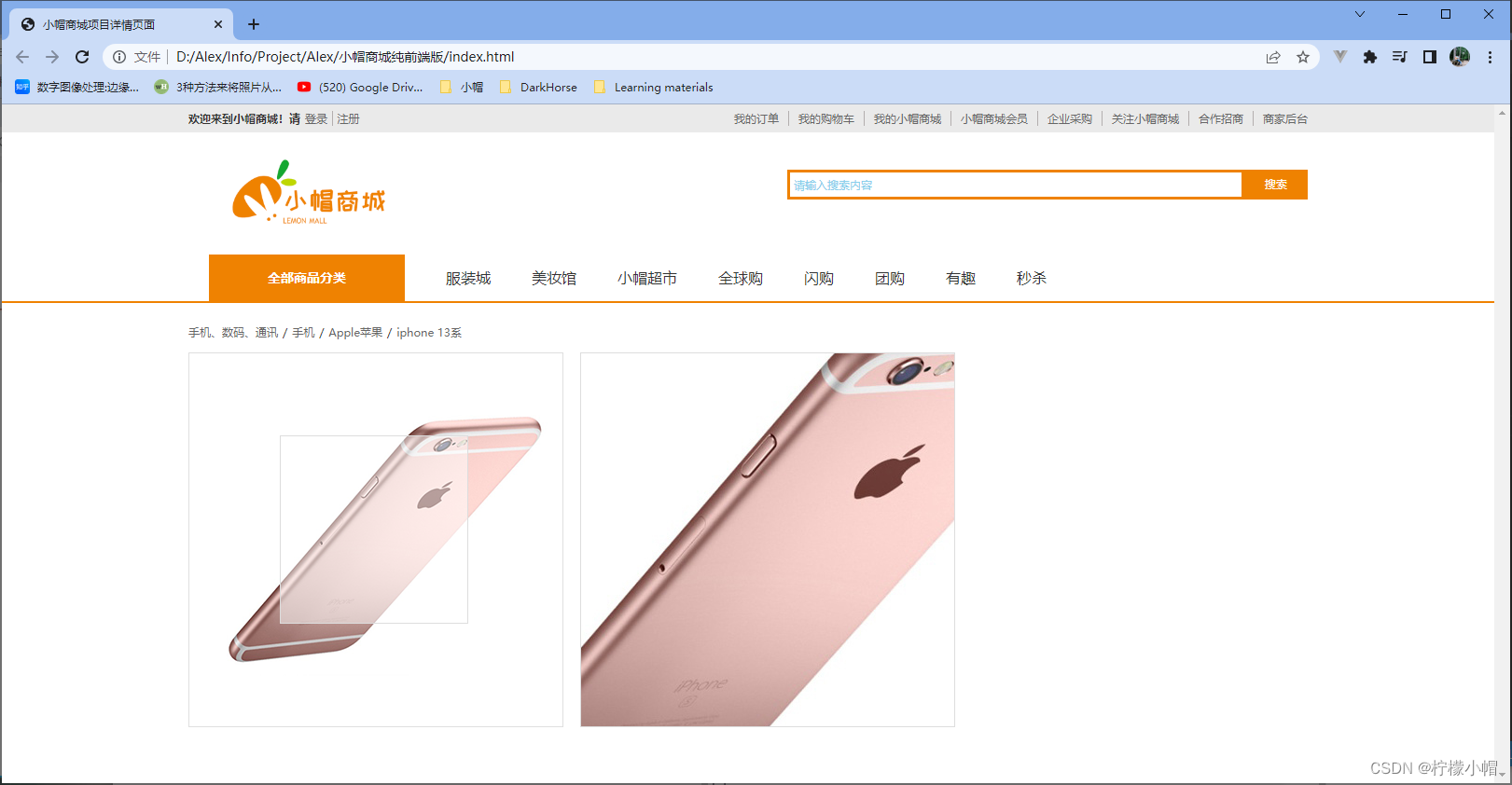Image resolution: width=1512 pixels, height=785 pixels.
Task: Click breadcrumb iphone 13系
Action: point(429,333)
